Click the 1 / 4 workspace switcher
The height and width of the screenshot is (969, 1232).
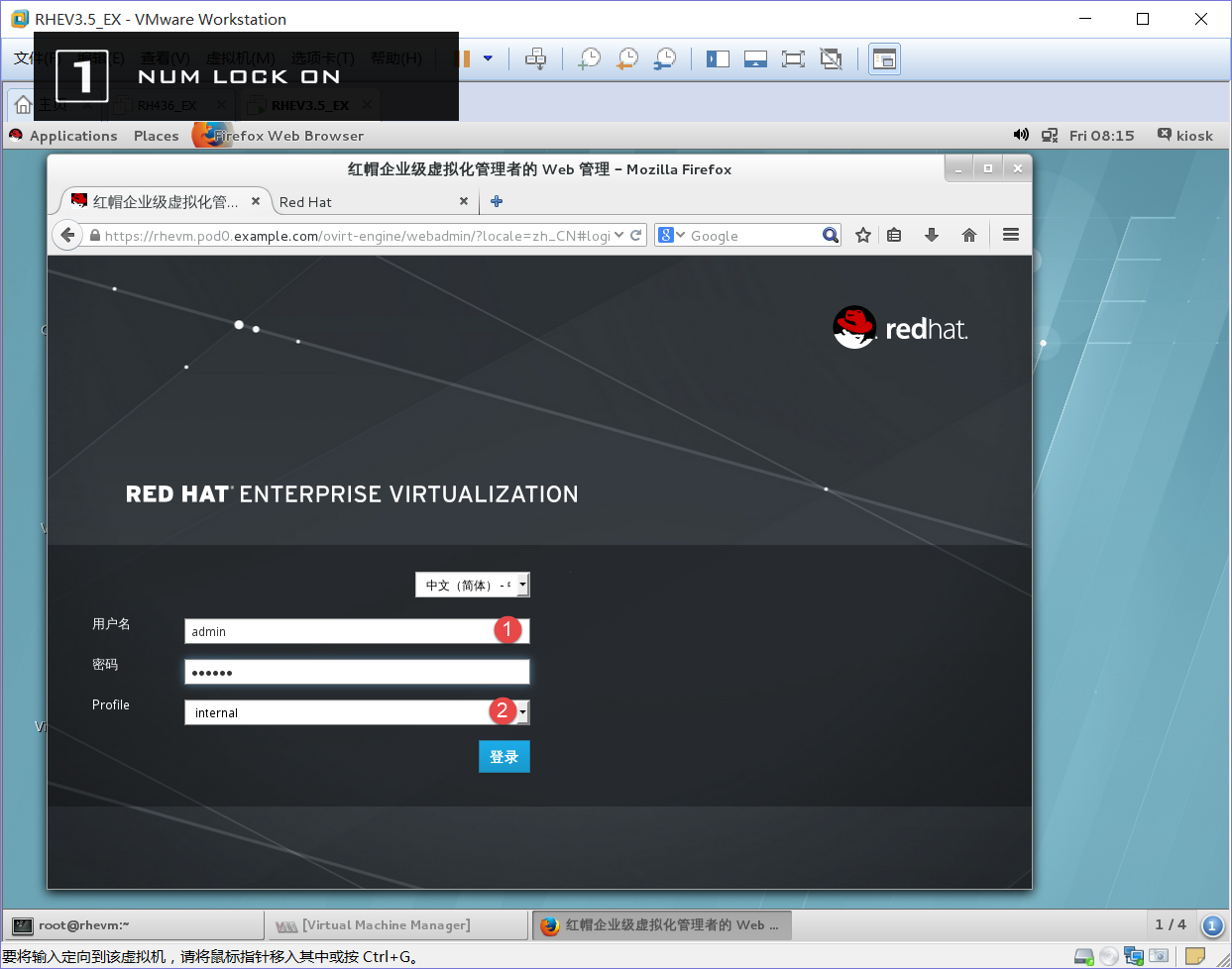coord(1171,924)
